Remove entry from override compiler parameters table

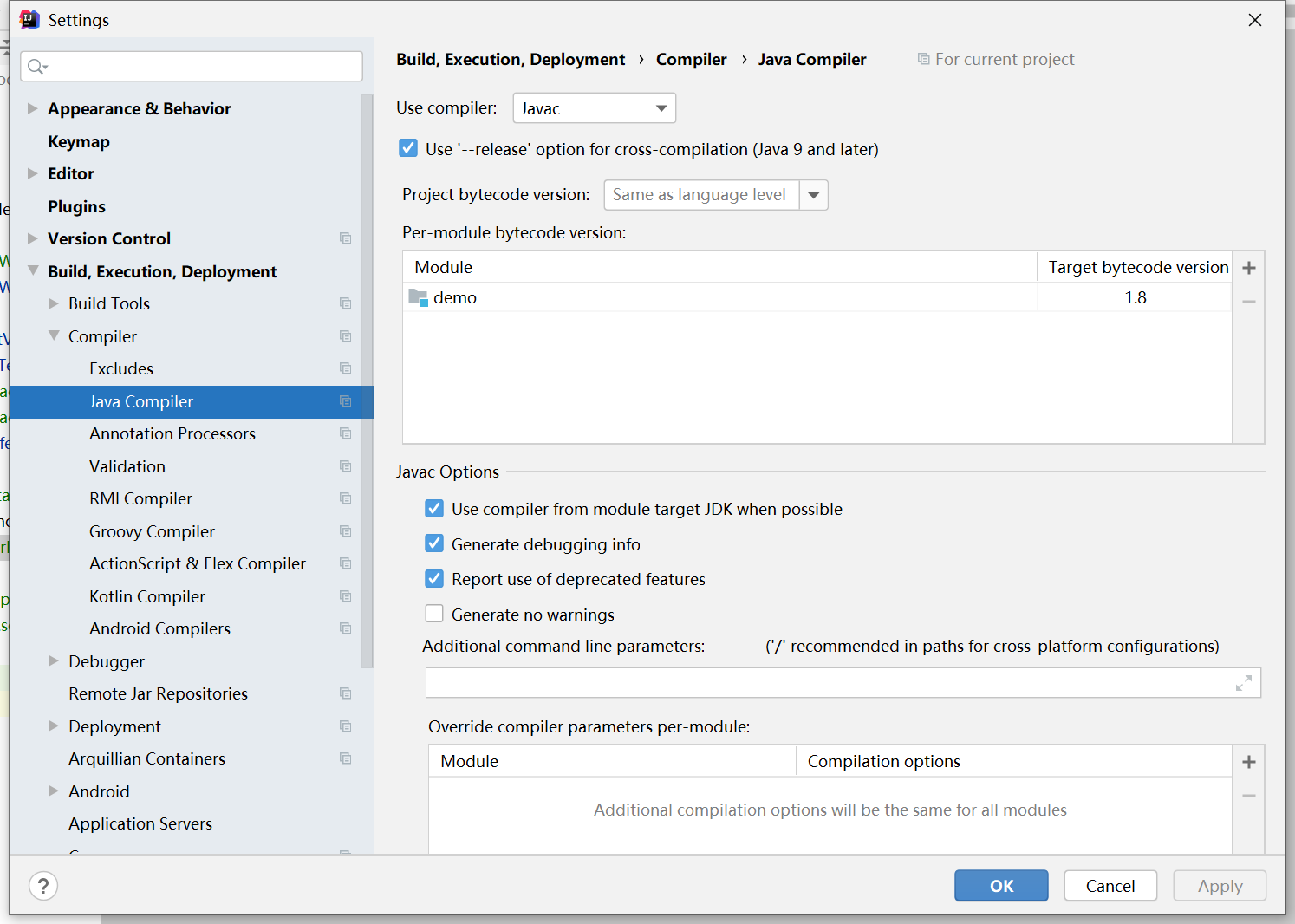pos(1249,796)
